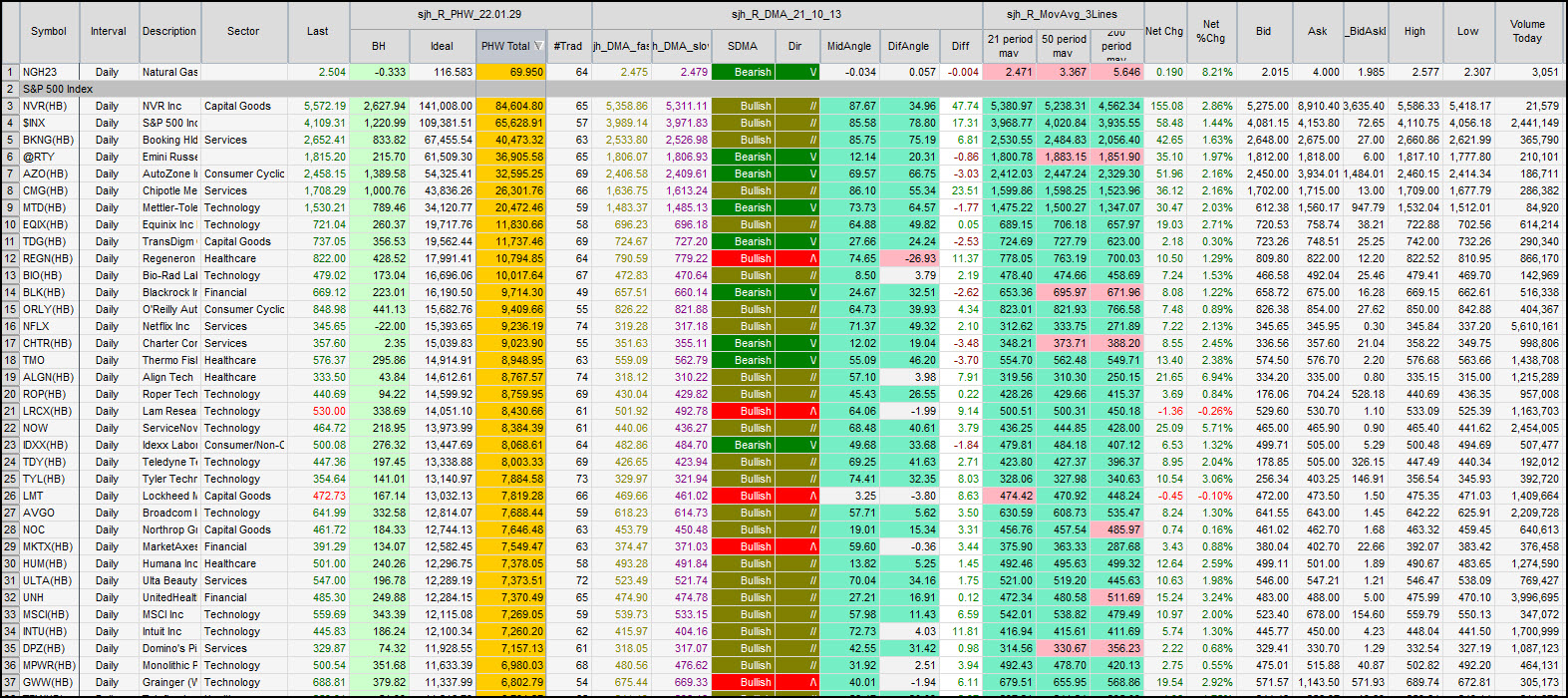This screenshot has height=698, width=1568.
Task: Click the Ideal column header
Action: coord(442,46)
